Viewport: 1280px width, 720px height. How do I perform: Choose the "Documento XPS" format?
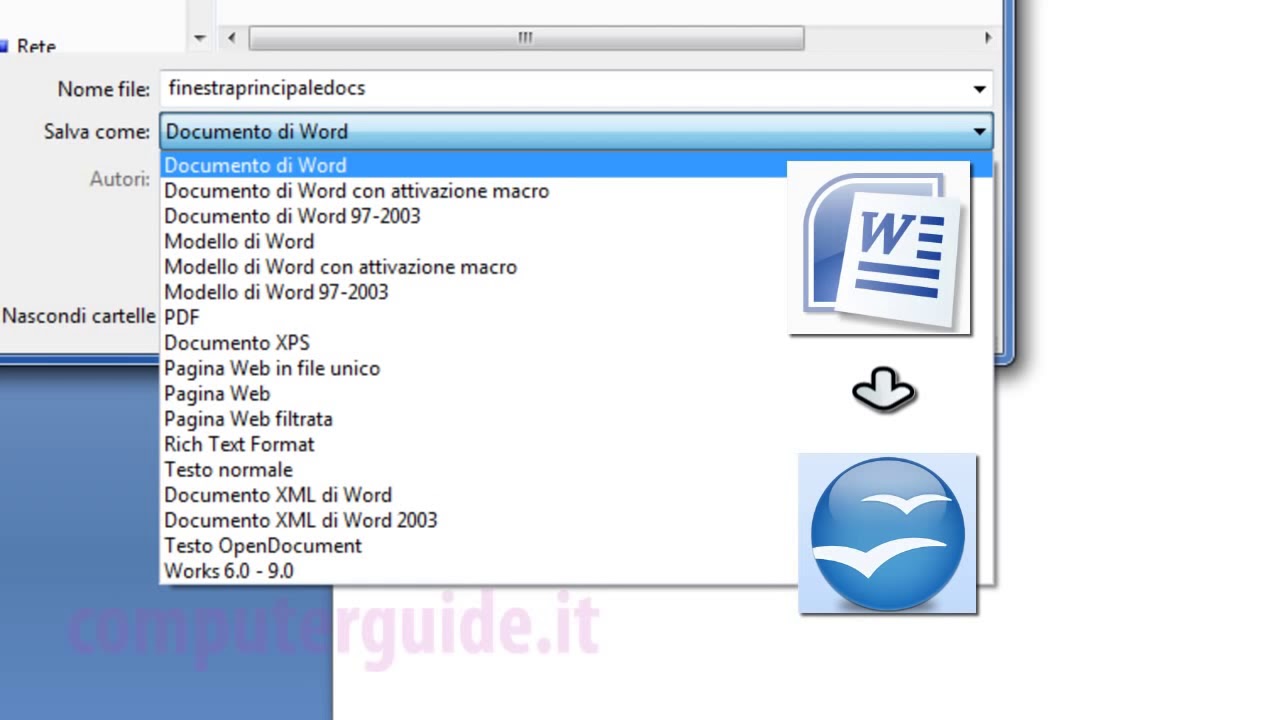click(x=576, y=343)
